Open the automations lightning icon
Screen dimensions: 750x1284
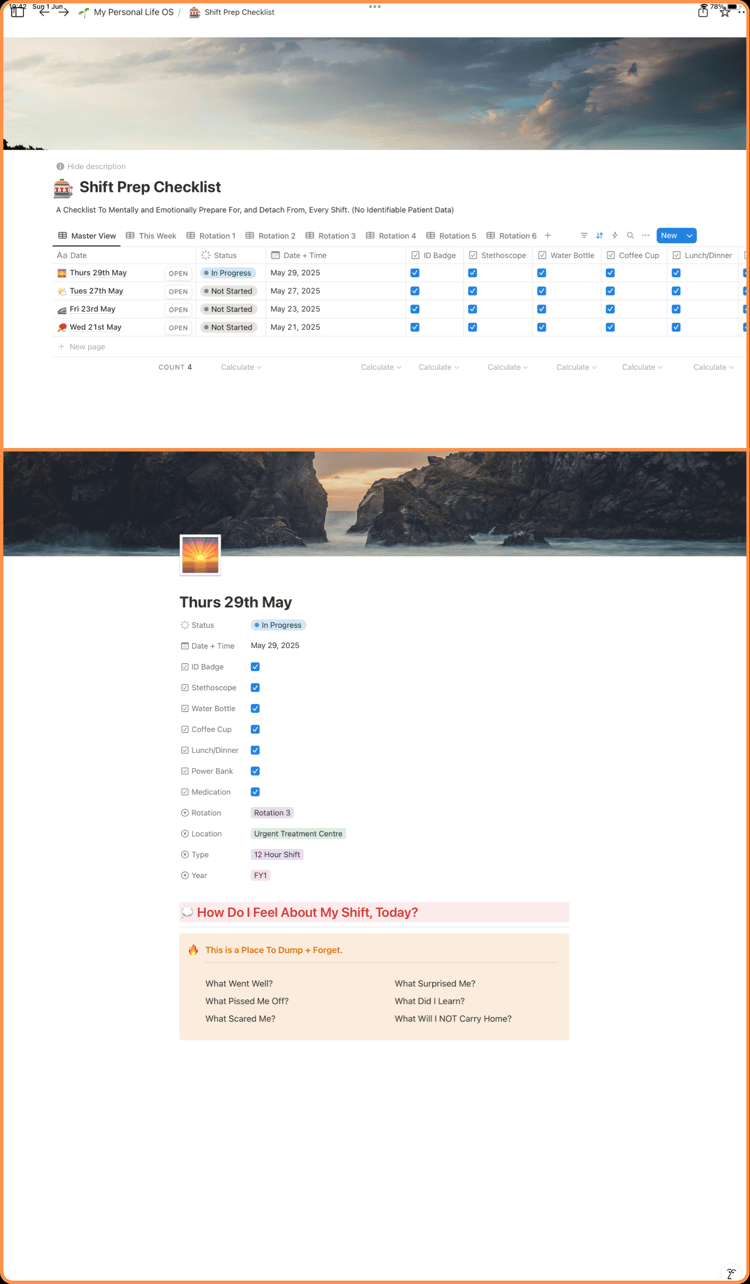point(615,236)
